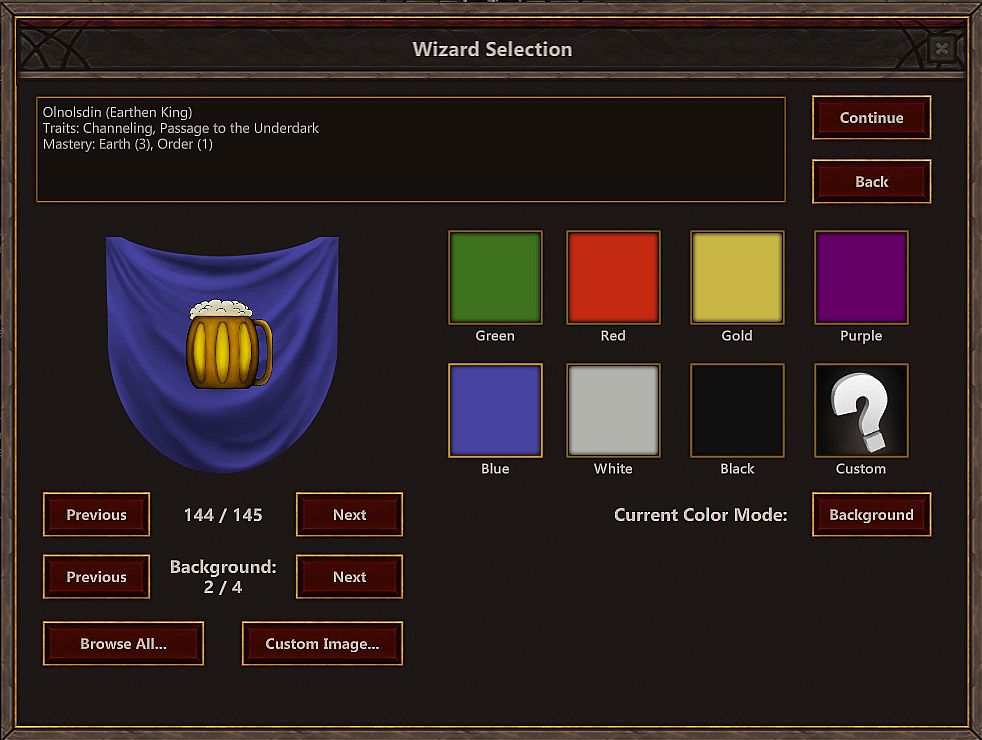Show next emblem next to 144 / 145
The width and height of the screenshot is (982, 740).
(349, 515)
